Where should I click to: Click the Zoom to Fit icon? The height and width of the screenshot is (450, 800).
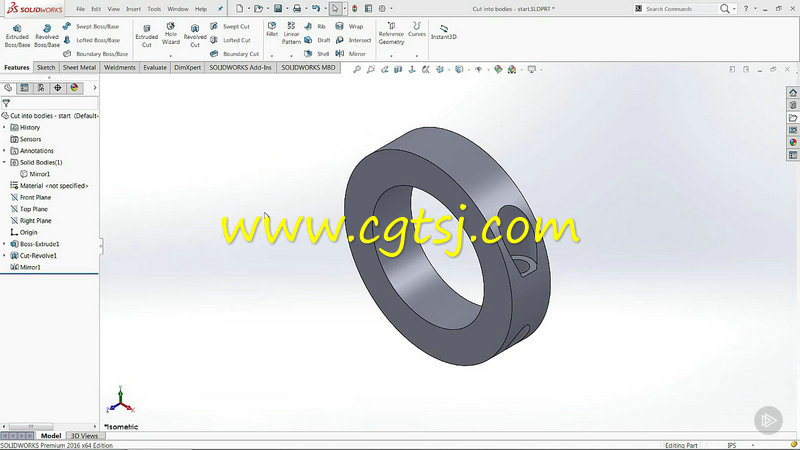(x=357, y=69)
